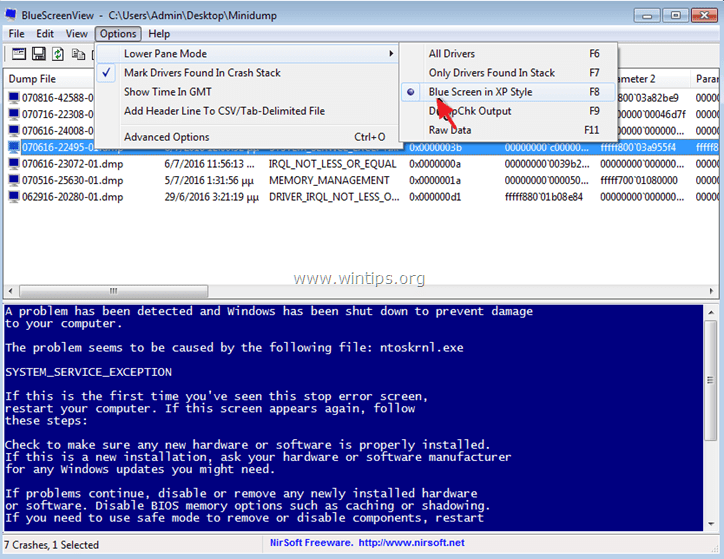Click Advanced Options menu entry
724x559 pixels.
click(167, 137)
